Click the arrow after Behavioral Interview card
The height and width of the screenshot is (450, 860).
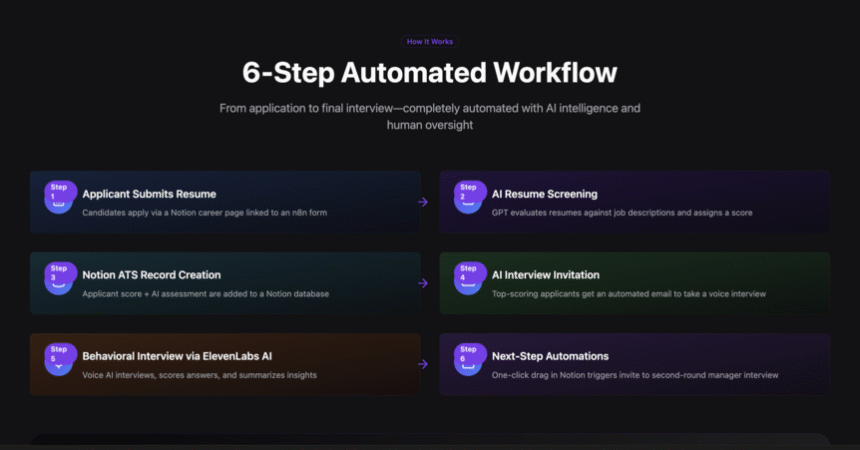point(423,364)
